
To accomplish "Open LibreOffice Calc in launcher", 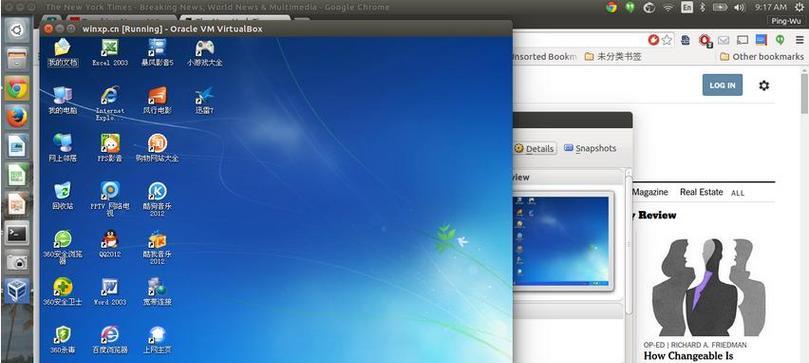I will click(x=17, y=176).
